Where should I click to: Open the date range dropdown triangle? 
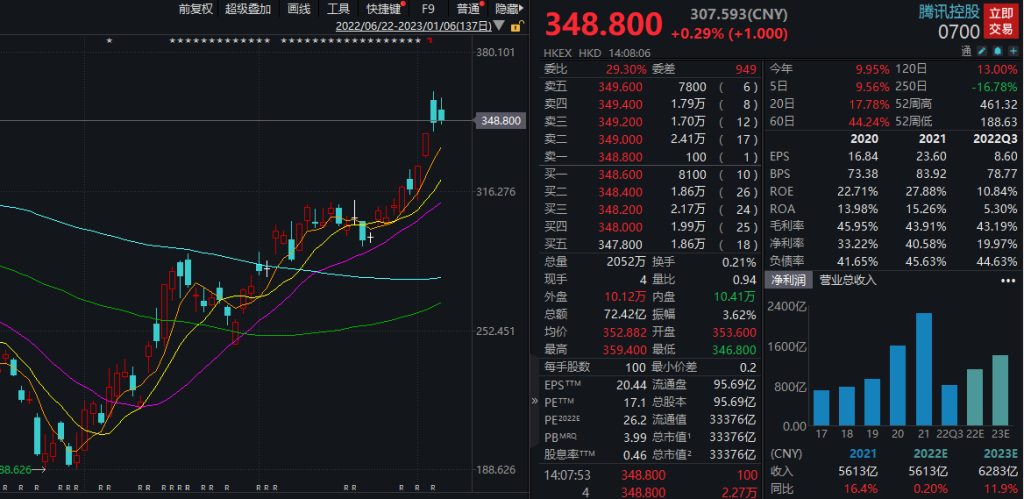[499, 26]
